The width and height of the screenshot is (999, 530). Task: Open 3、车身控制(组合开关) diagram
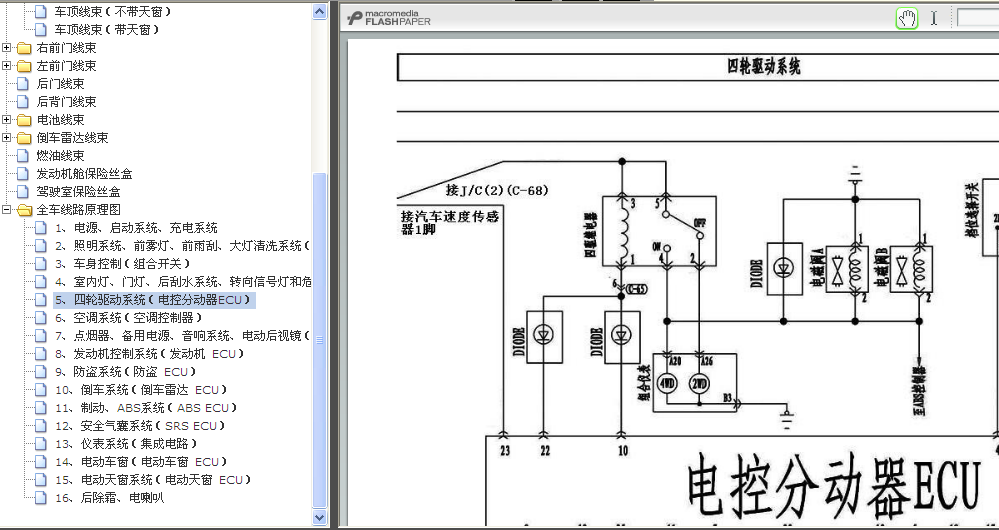point(122,263)
